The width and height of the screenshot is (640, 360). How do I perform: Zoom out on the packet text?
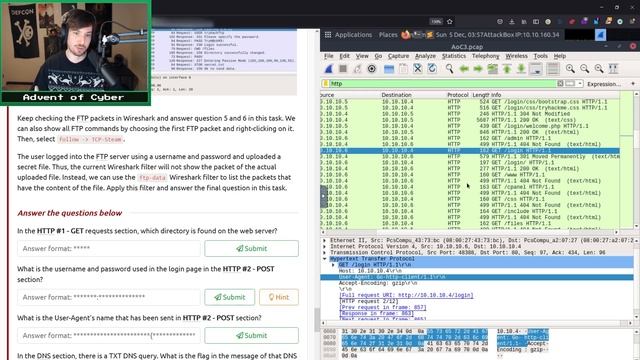(x=584, y=69)
